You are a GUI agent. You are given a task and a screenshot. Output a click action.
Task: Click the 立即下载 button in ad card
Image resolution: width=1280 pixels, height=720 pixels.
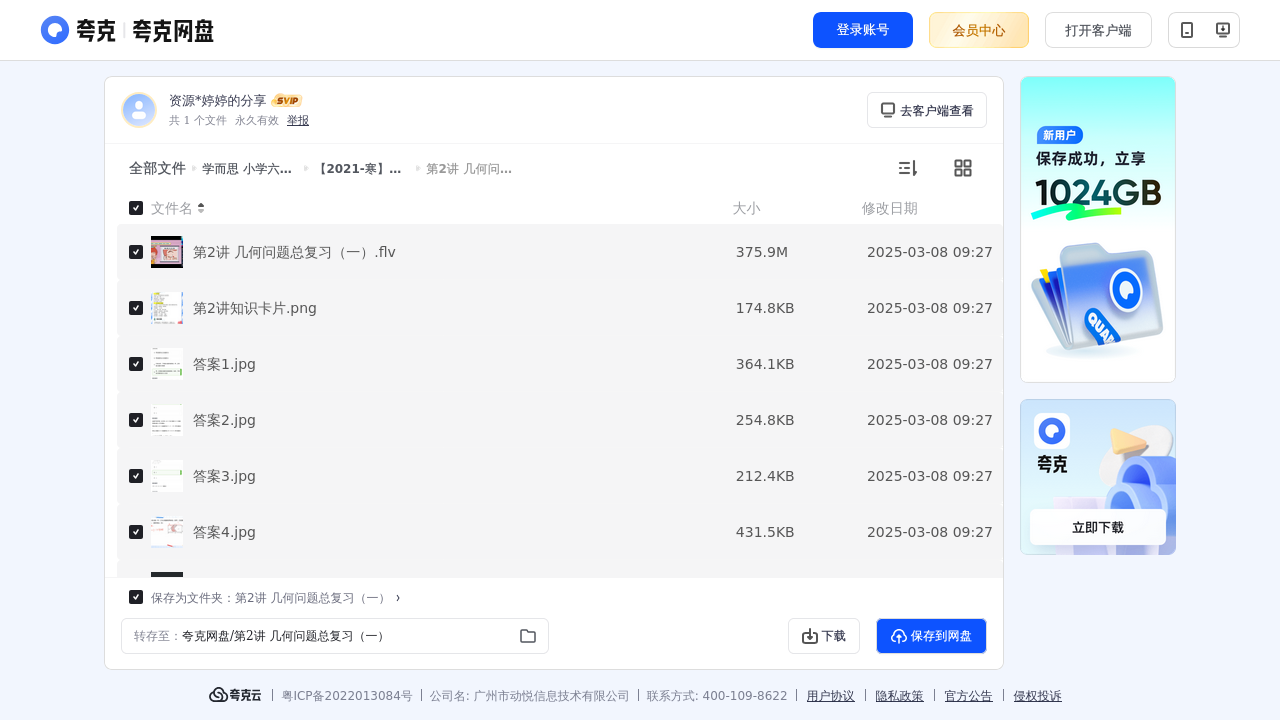pyautogui.click(x=1098, y=527)
